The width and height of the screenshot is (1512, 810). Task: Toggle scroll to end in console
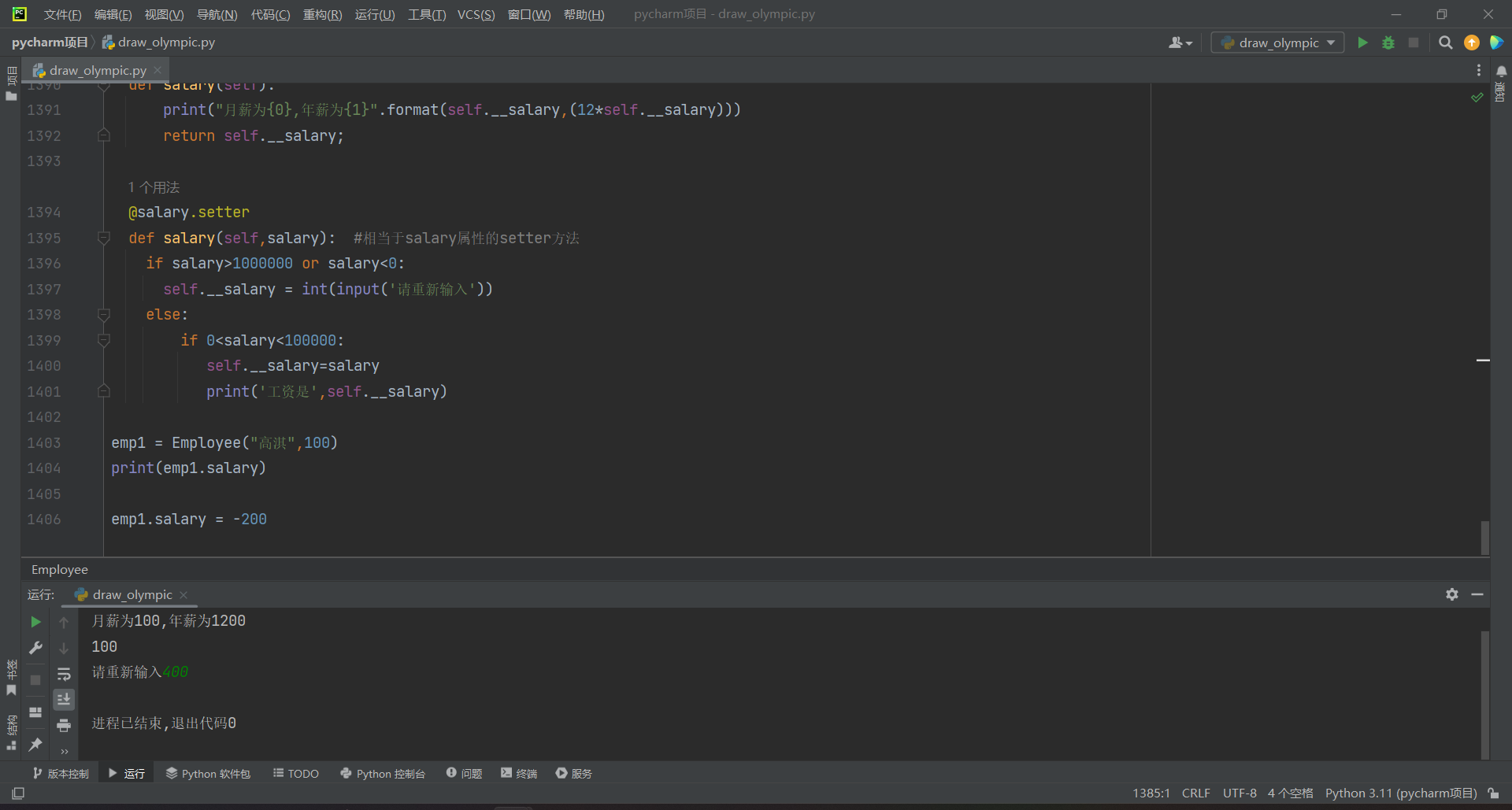click(64, 699)
